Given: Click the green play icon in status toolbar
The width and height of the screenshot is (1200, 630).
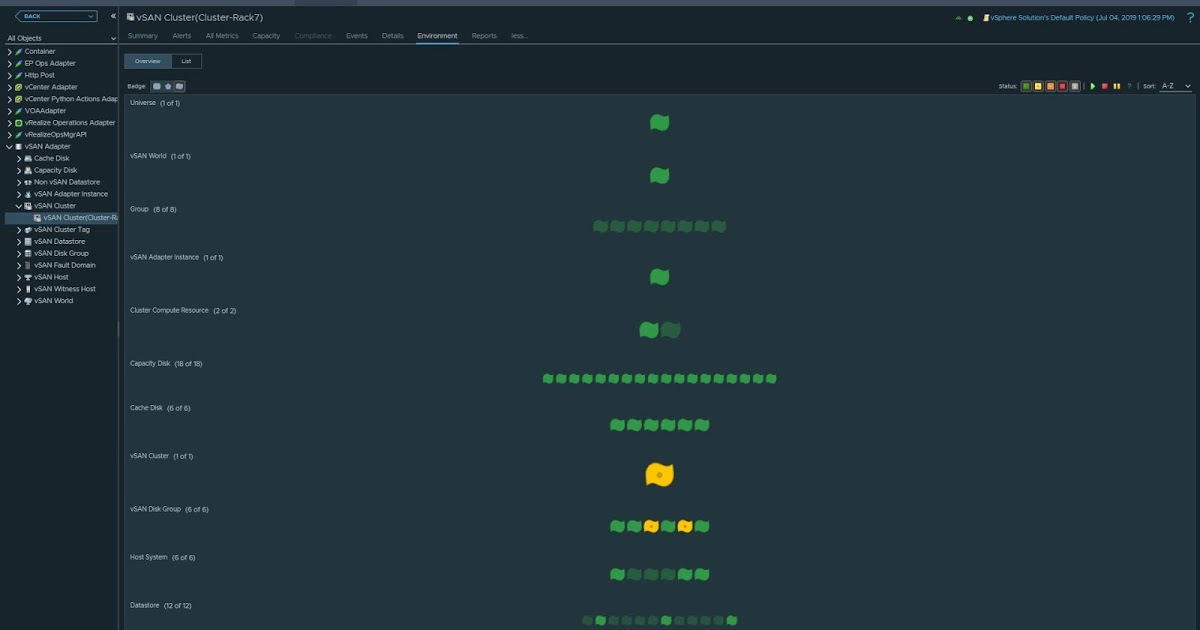Looking at the screenshot, I should [x=1093, y=87].
